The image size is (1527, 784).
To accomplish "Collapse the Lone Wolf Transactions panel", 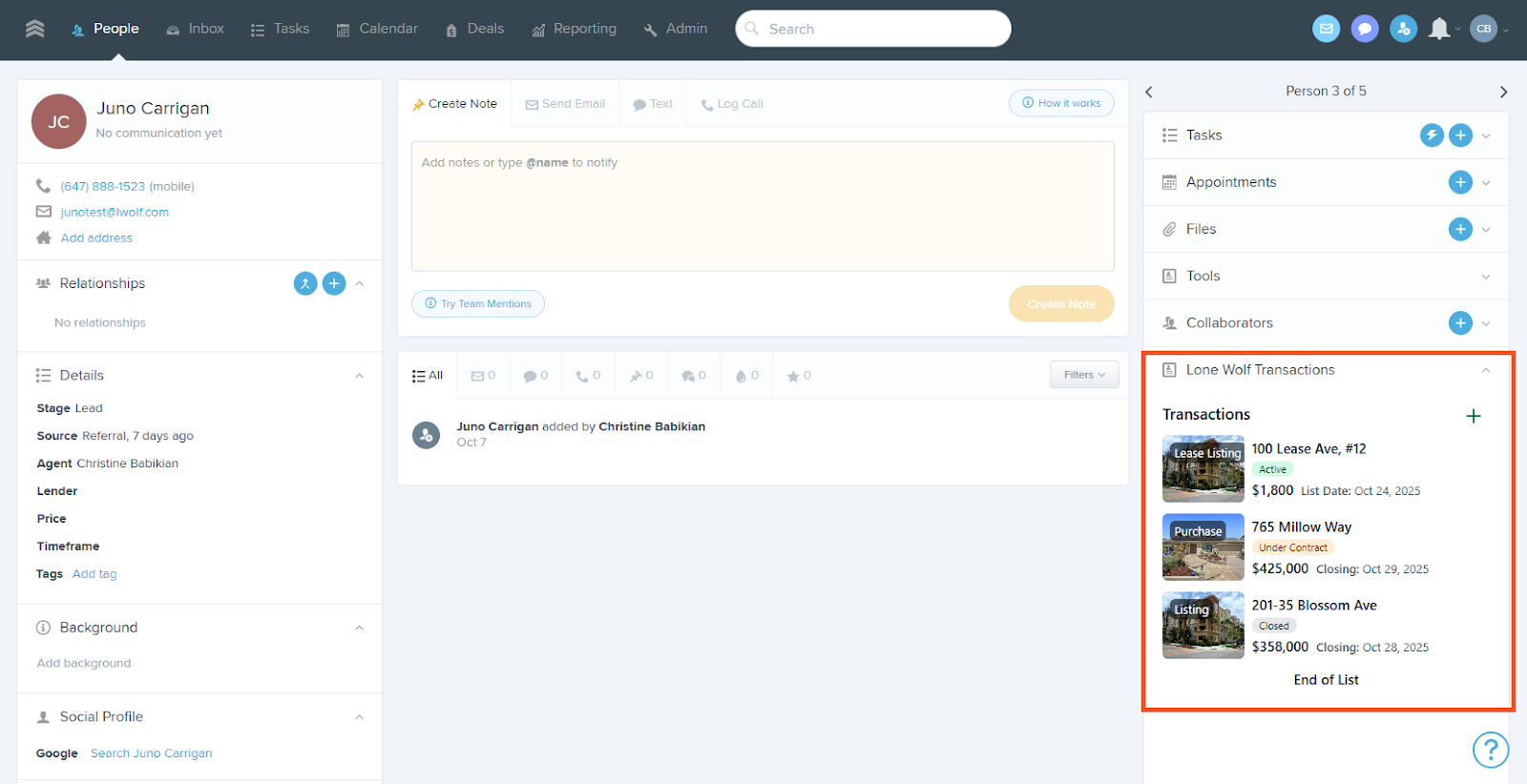I will tap(1485, 370).
